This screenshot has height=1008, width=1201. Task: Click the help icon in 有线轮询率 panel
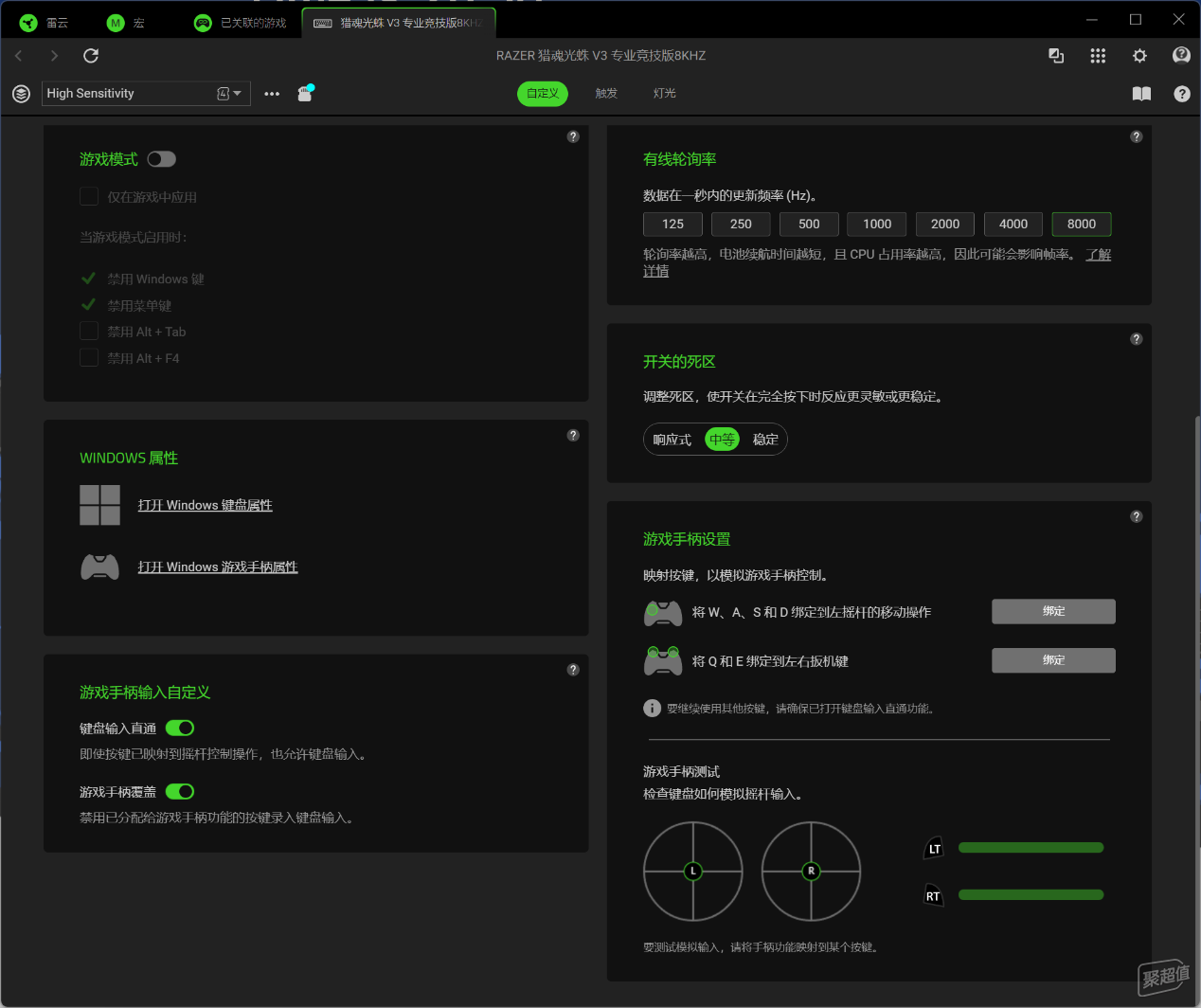(1136, 137)
